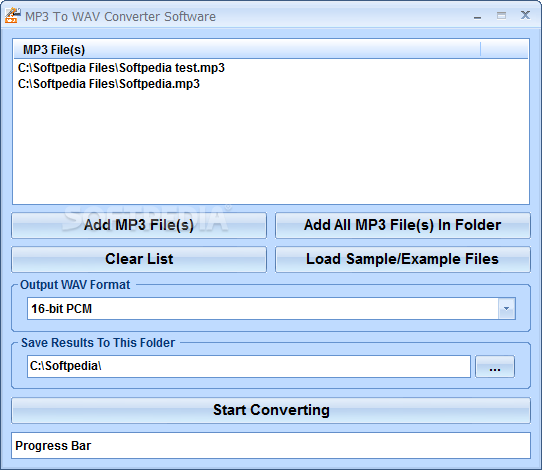Screen dimensions: 542x470
Task: Click the Save Results folder path field
Action: (x=249, y=366)
